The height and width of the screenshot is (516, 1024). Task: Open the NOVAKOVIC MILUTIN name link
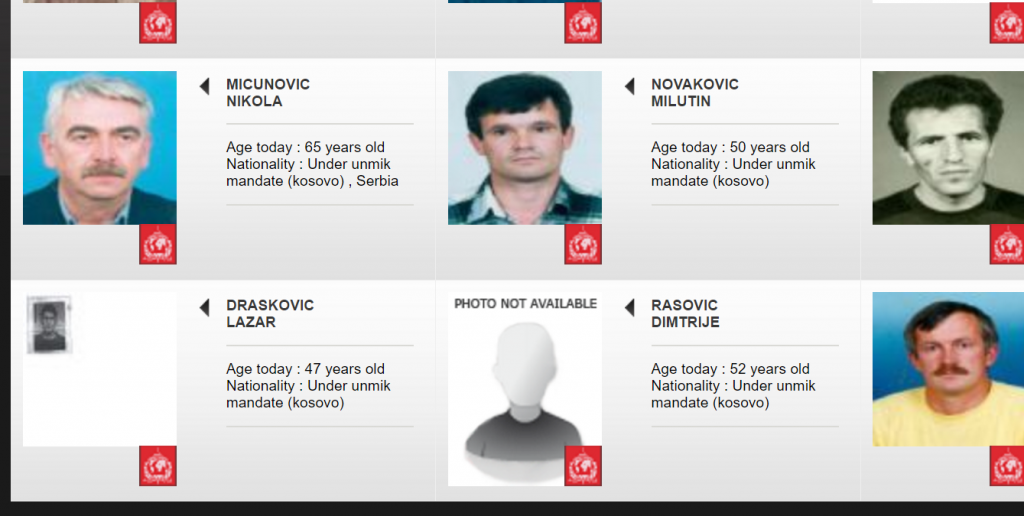pos(695,93)
